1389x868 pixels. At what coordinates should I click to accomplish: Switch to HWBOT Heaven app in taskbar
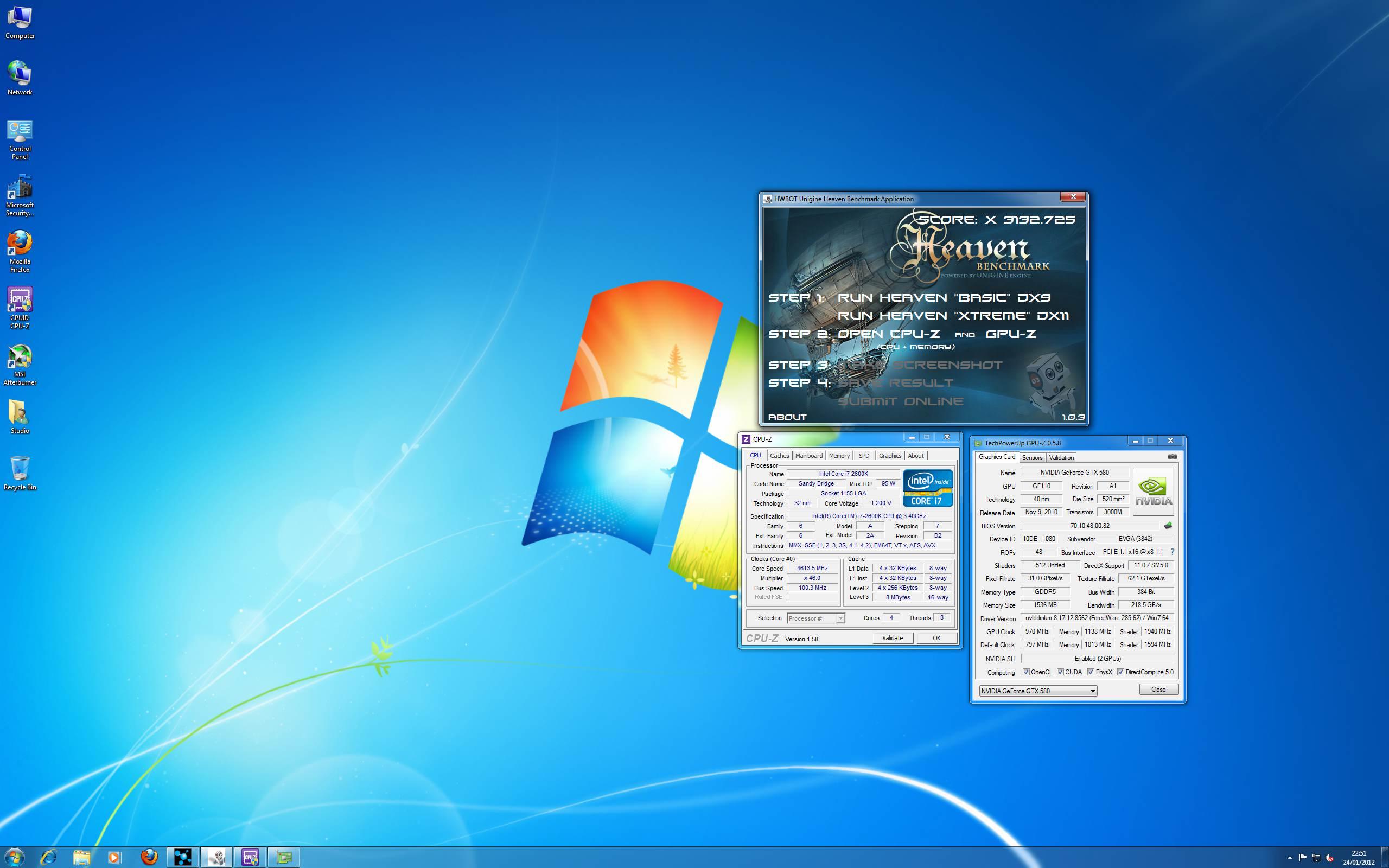click(216, 857)
